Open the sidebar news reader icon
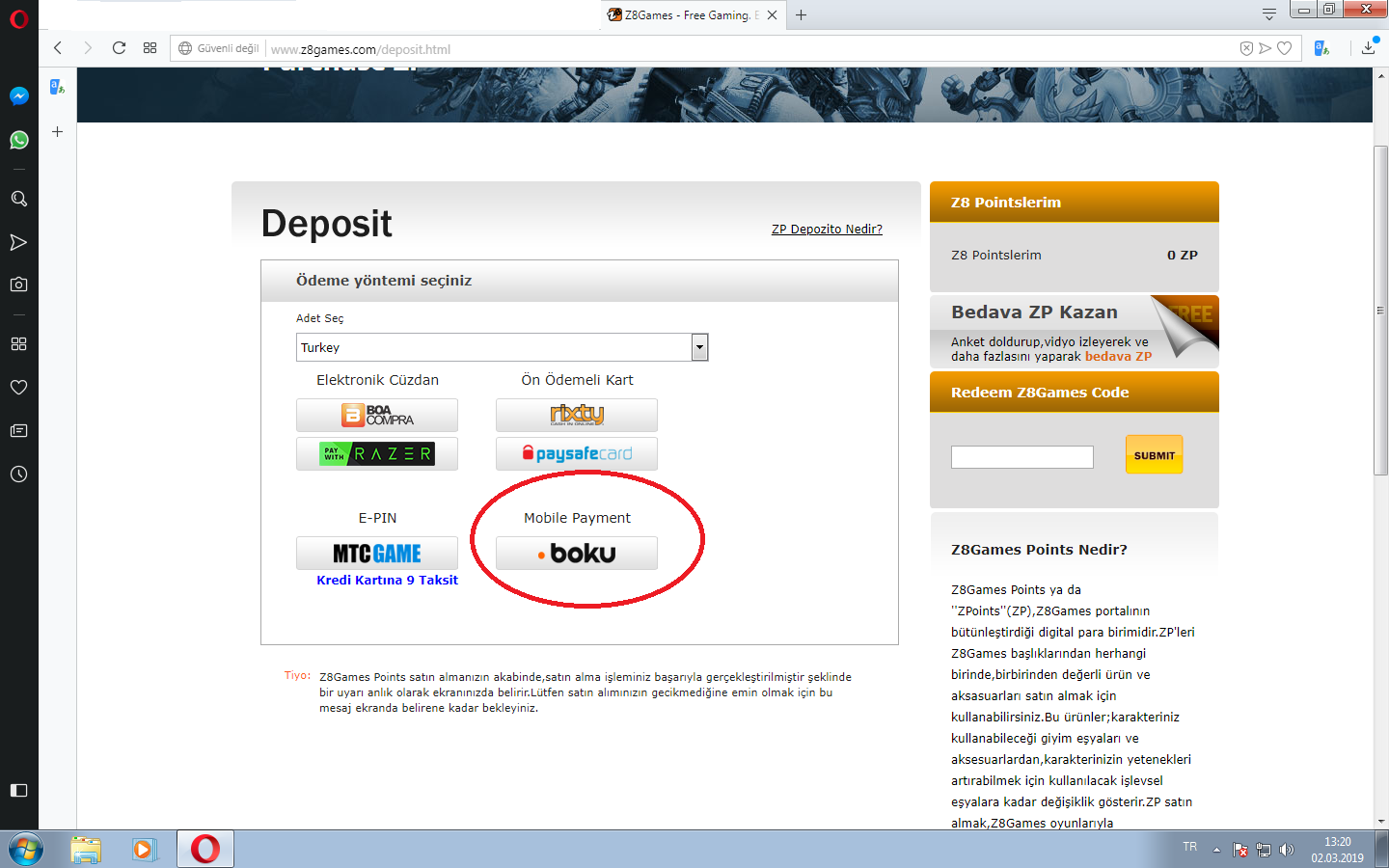Screen dimensions: 1389x868 pyautogui.click(x=18, y=430)
